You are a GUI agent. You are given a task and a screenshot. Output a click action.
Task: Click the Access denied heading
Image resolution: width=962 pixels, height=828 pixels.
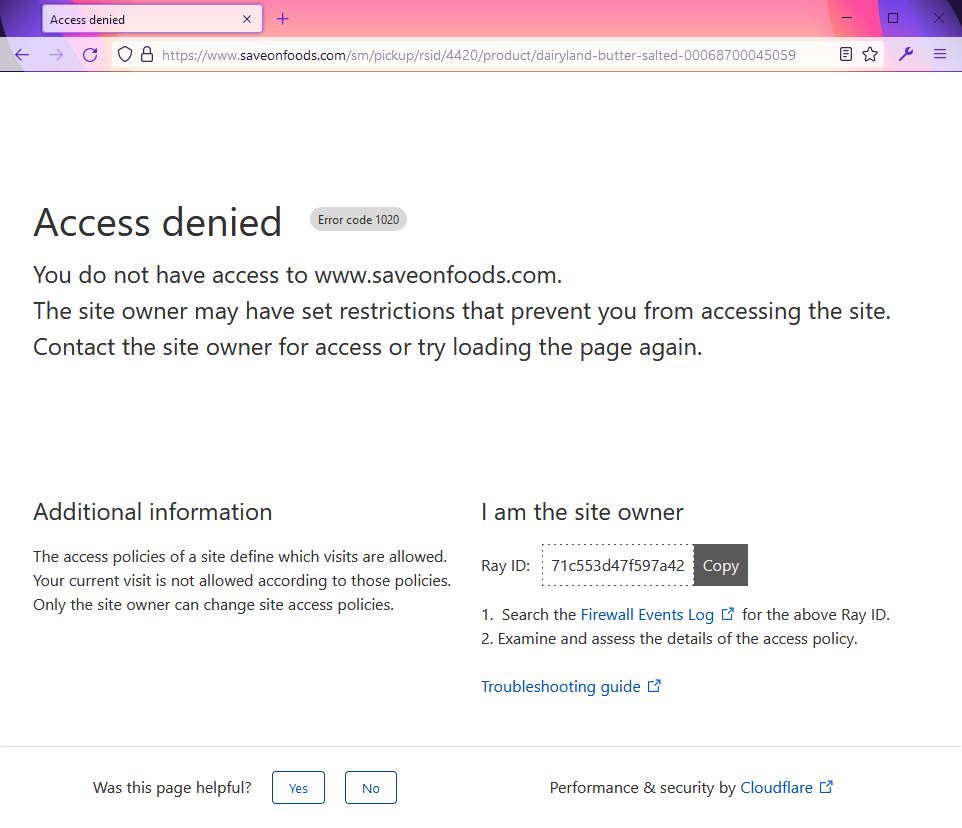point(158,222)
